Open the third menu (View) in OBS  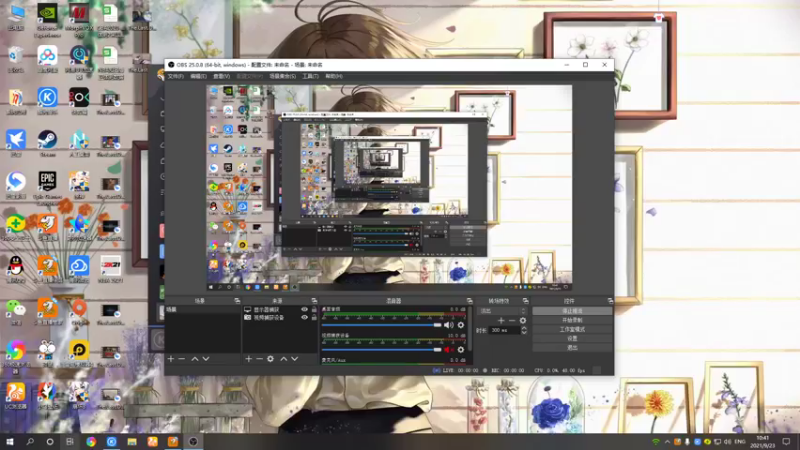(x=221, y=77)
